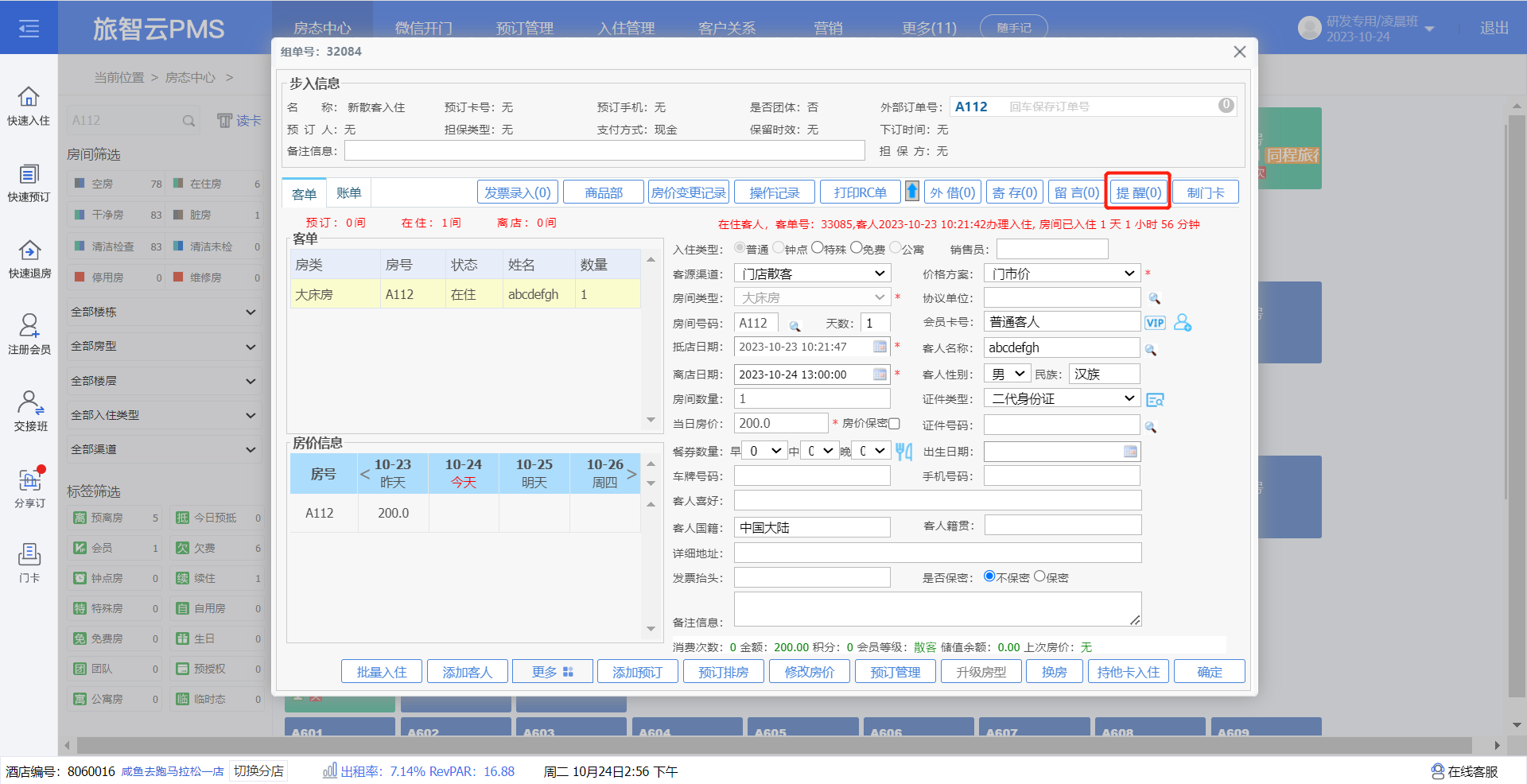Click the 出租率 chart icon
Image resolution: width=1527 pixels, height=784 pixels.
tap(330, 771)
